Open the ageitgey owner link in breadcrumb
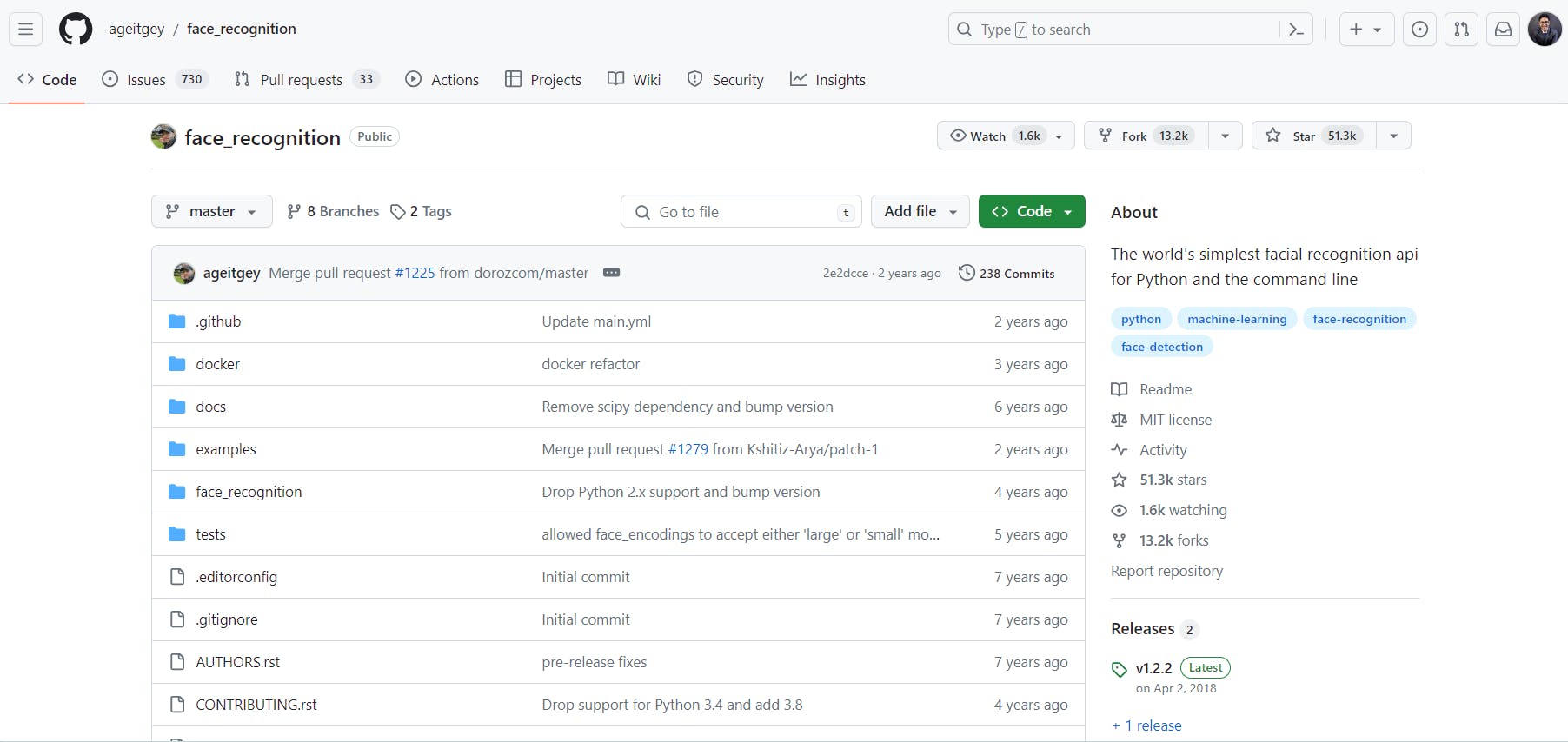 136,29
